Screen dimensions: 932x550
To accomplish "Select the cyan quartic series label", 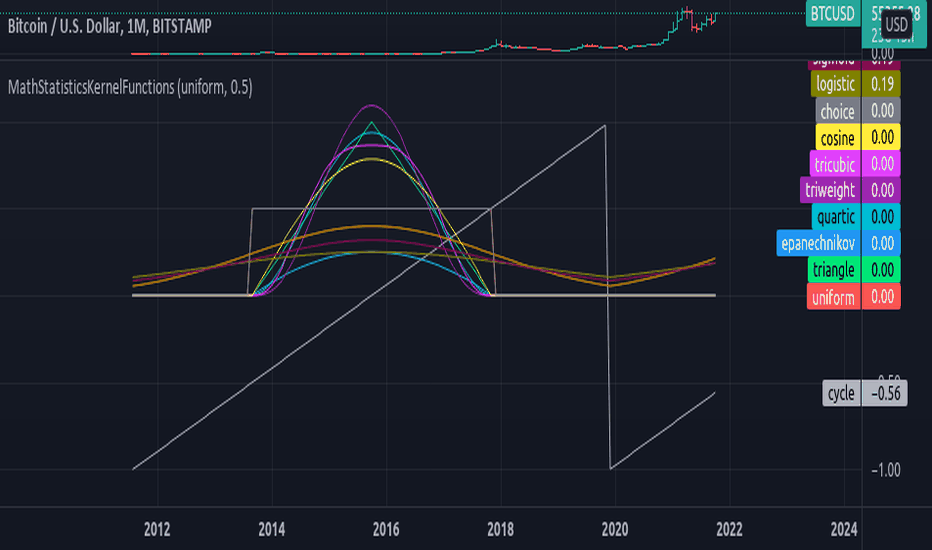I will point(835,215).
